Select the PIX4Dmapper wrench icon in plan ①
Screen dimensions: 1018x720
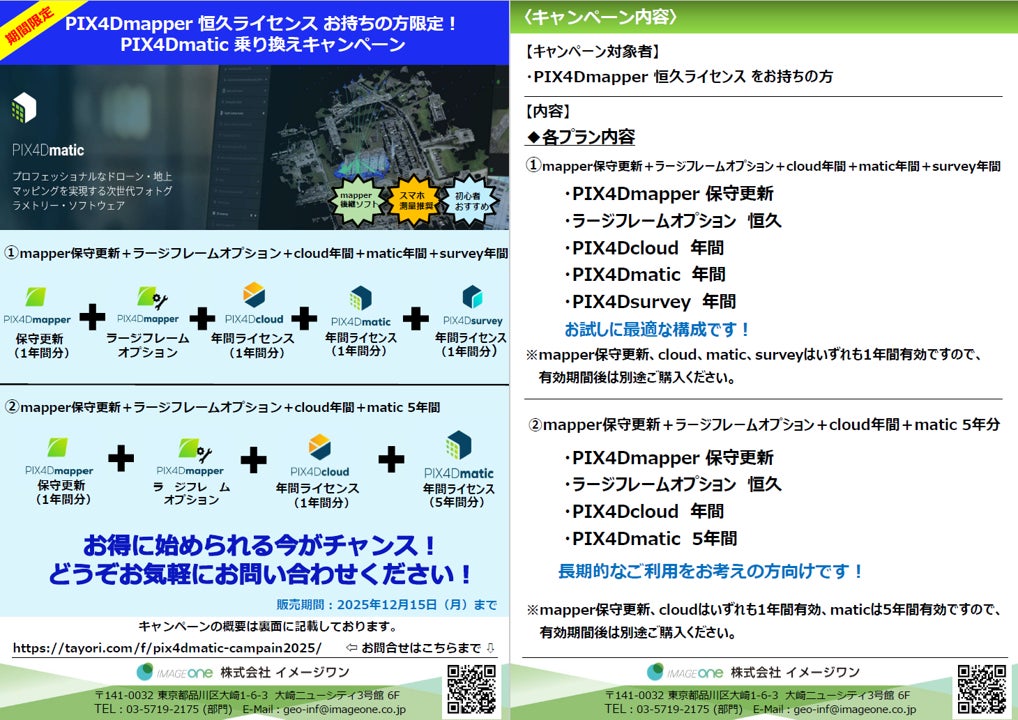pos(152,297)
